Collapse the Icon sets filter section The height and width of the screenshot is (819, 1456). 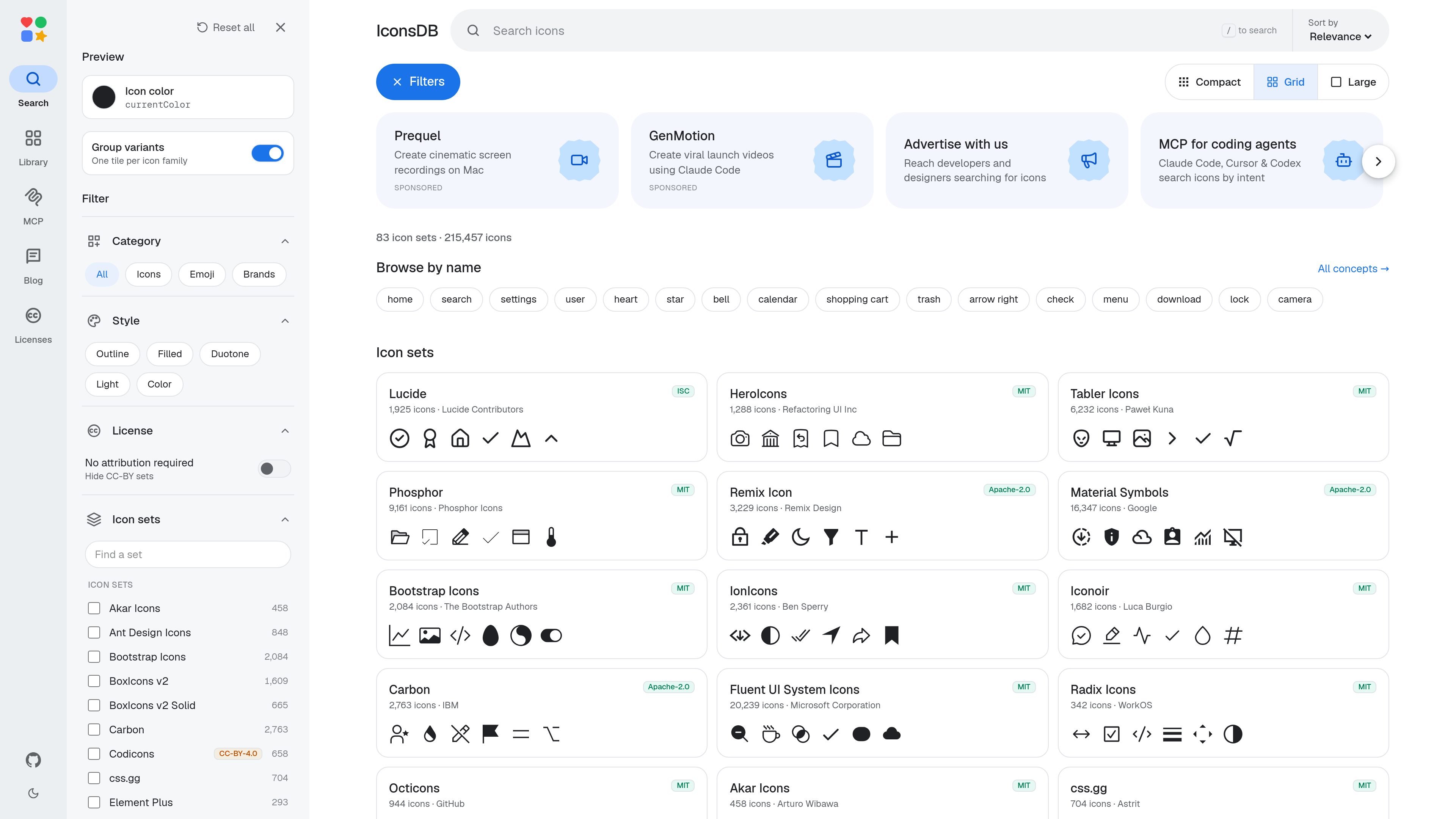click(x=285, y=519)
